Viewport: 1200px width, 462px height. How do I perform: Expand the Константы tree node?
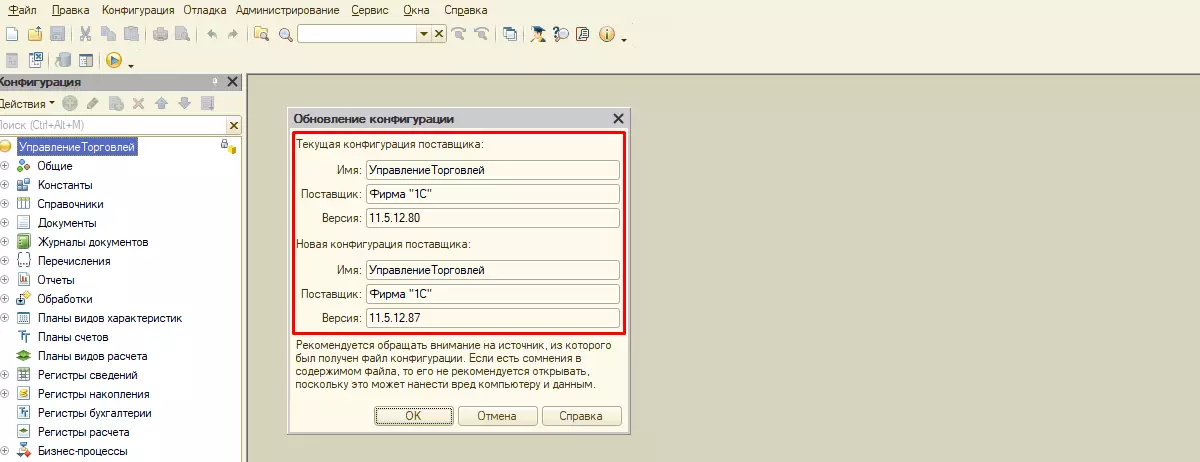[x=4, y=185]
